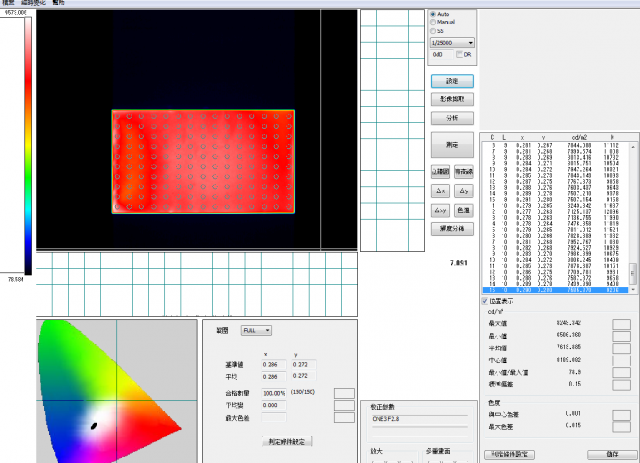
Task: Enable the DR checkbox
Action: [453, 54]
